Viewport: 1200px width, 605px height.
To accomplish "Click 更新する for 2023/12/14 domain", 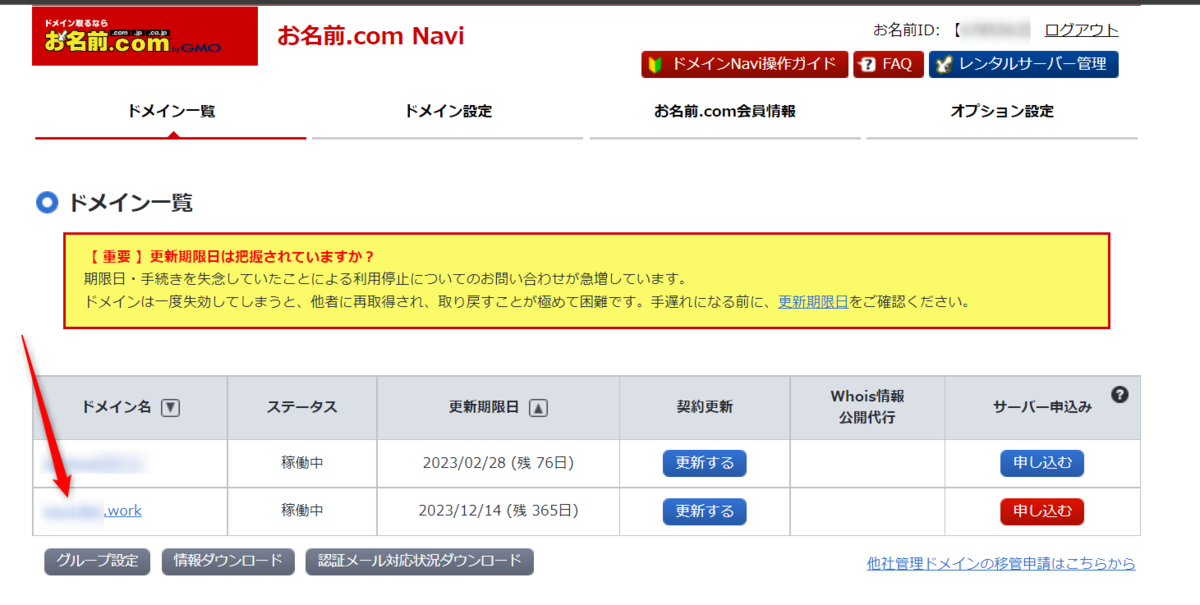I will pos(704,512).
